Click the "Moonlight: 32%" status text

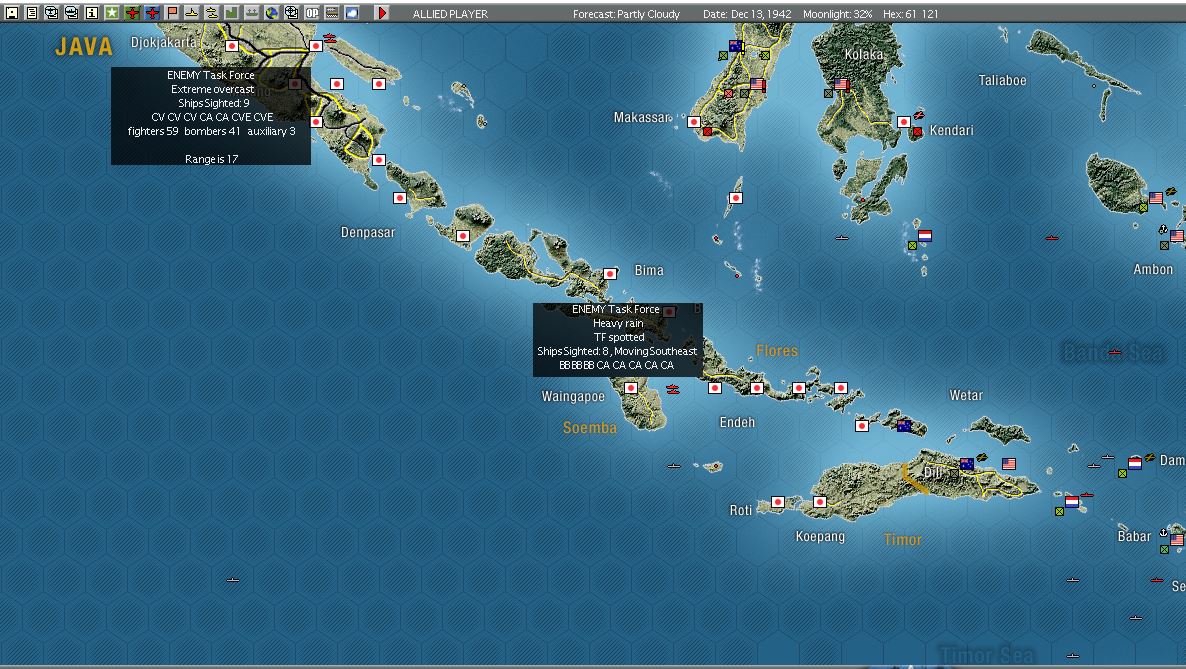(x=837, y=14)
